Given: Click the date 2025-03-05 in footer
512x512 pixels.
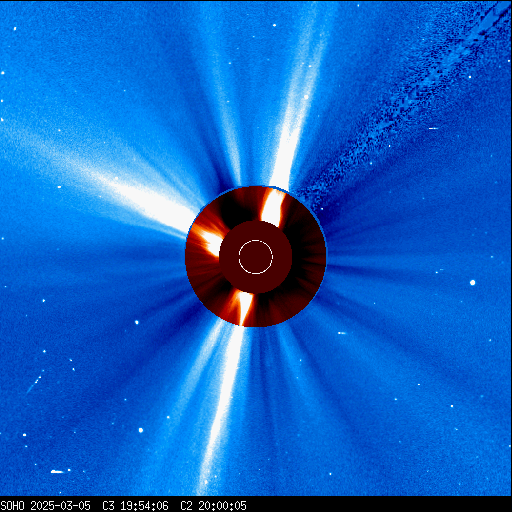Looking at the screenshot, I should (x=61, y=506).
